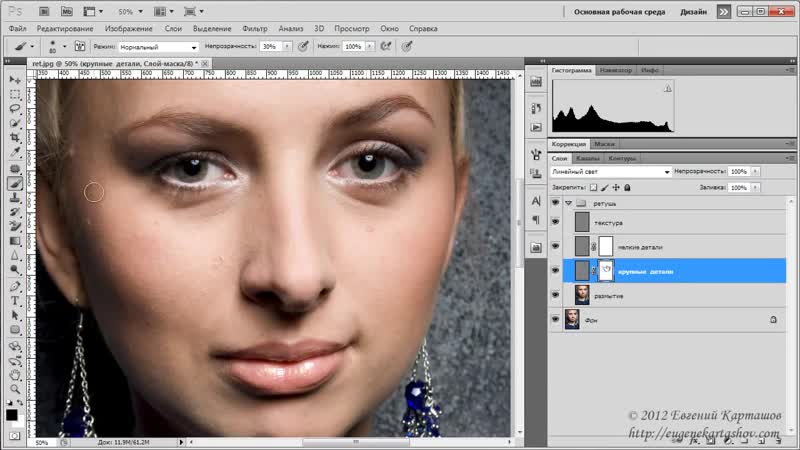Toggle lock all
The image size is (800, 450).
point(627,188)
